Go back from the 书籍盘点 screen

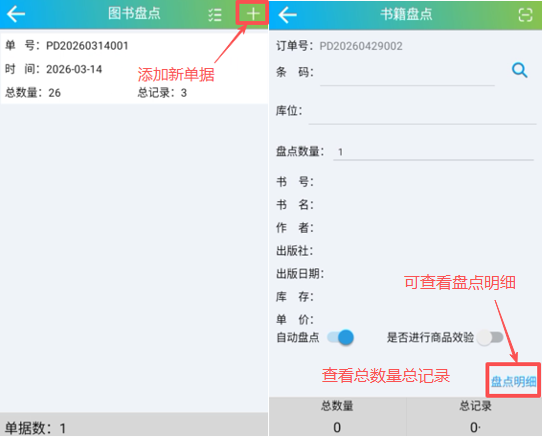coord(287,15)
